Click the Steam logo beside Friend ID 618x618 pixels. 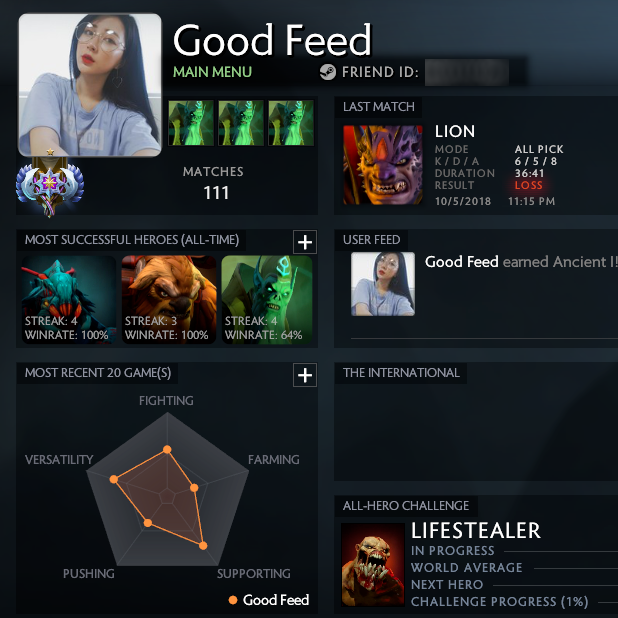coord(328,72)
